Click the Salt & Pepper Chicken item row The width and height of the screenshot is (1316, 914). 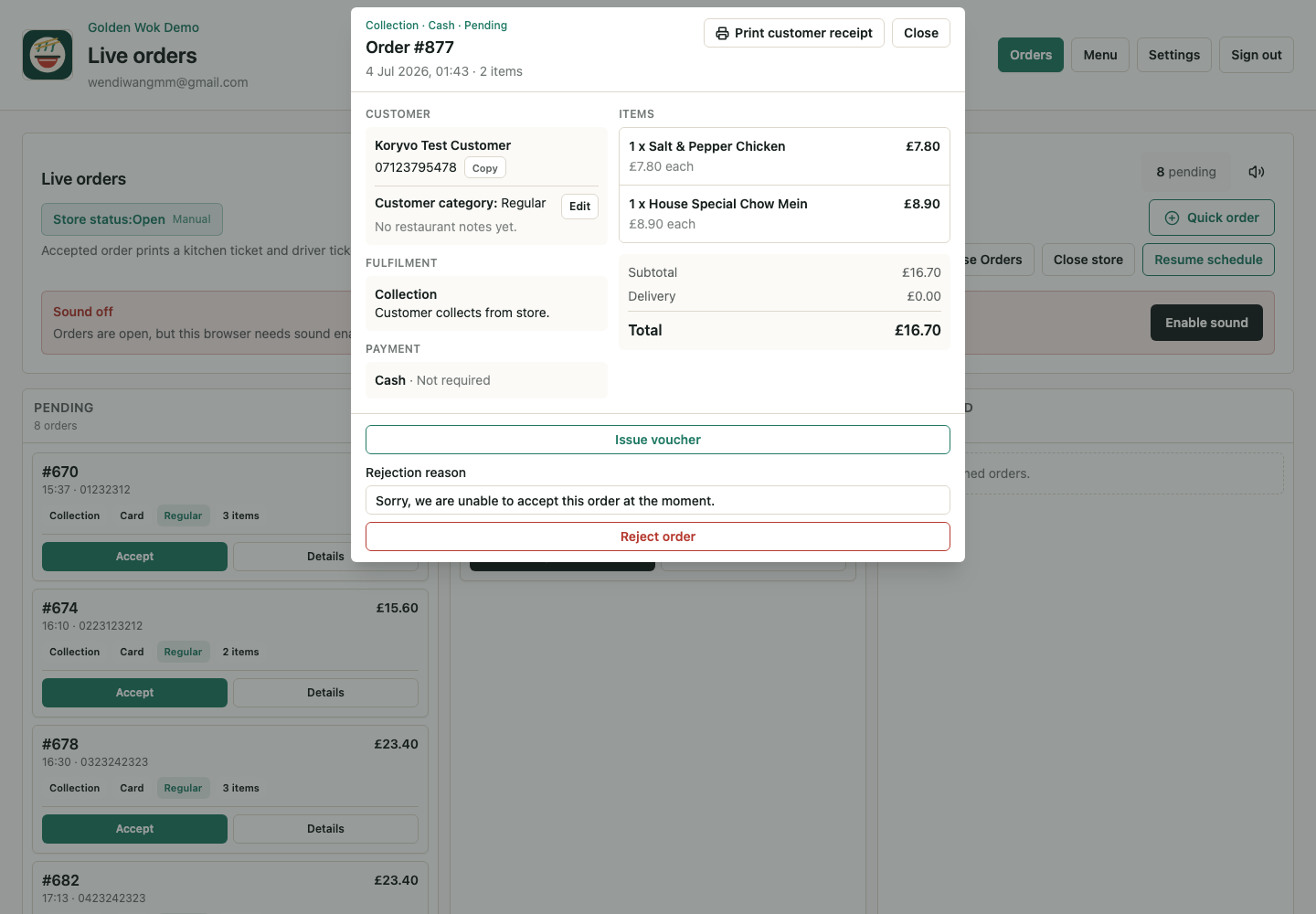coord(784,156)
